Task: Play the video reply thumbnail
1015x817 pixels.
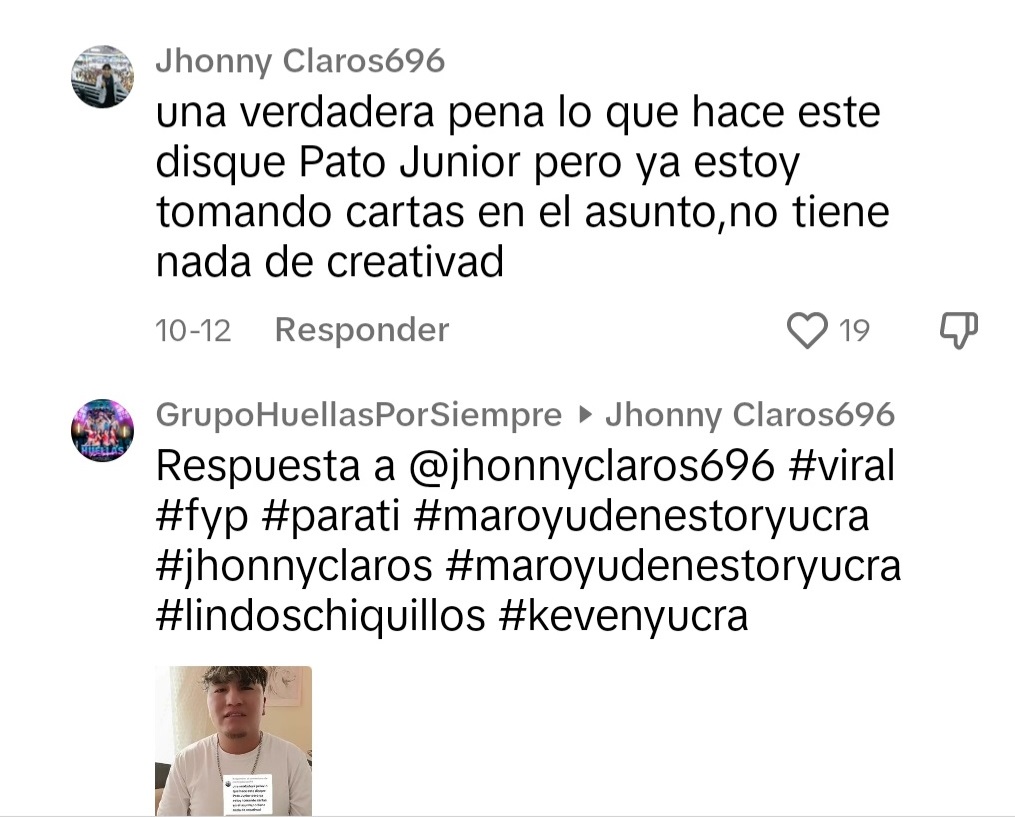Action: 234,741
